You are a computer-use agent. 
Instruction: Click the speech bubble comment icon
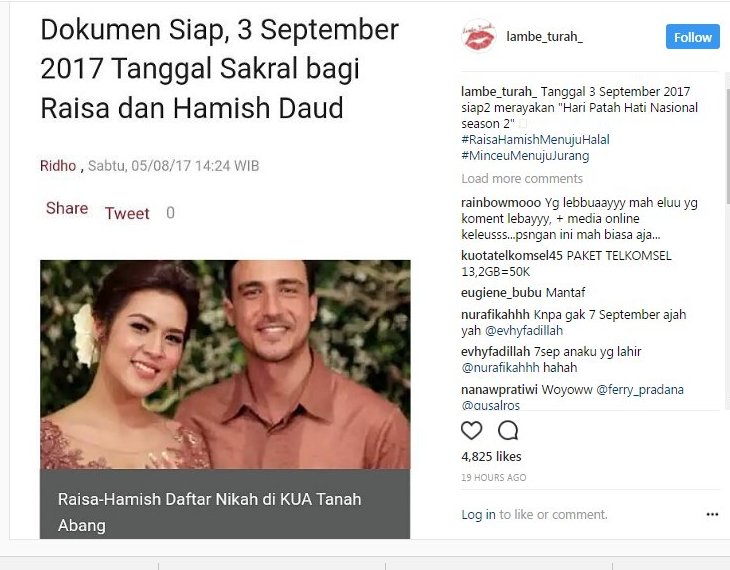pyautogui.click(x=507, y=430)
